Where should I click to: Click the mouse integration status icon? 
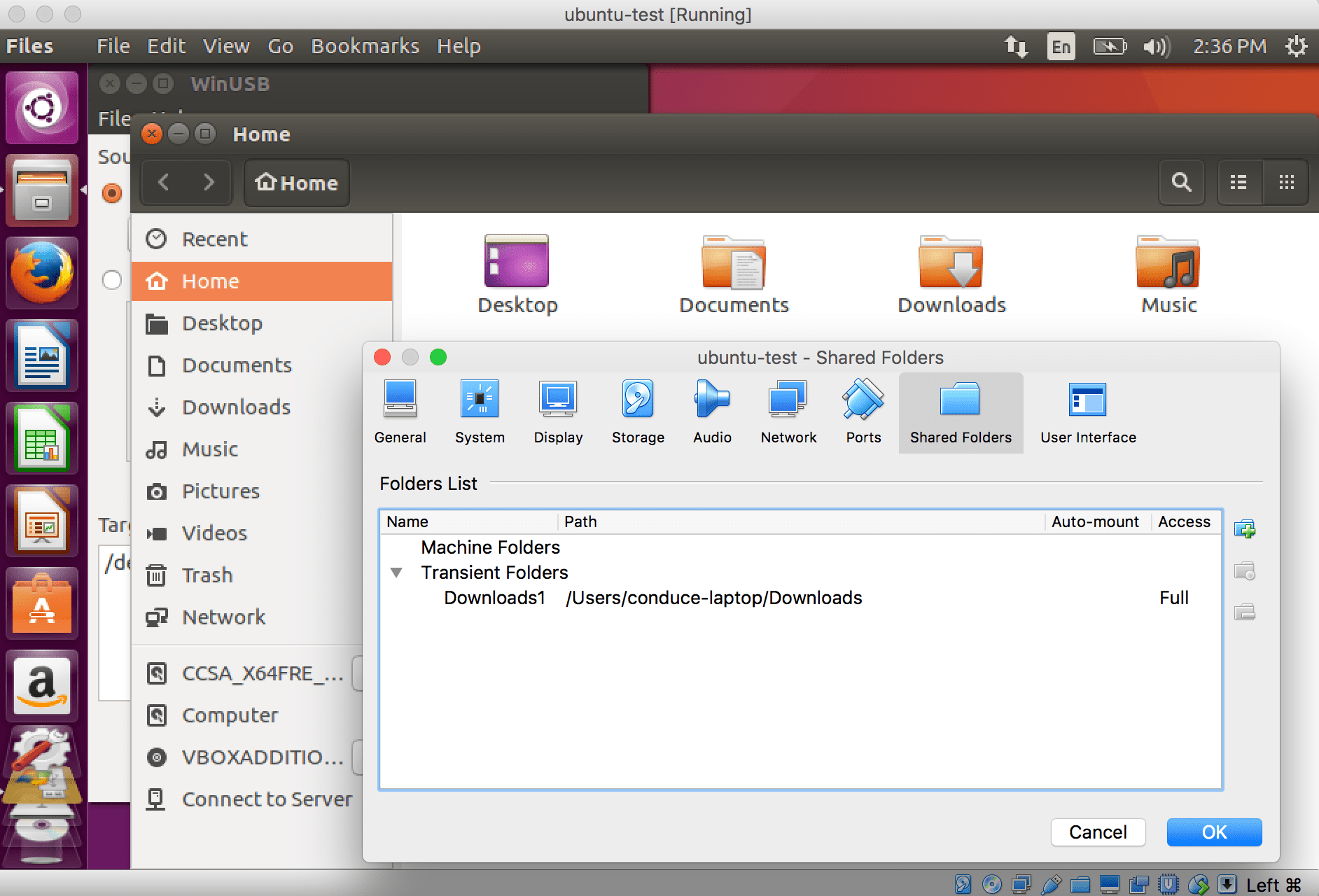click(1198, 884)
